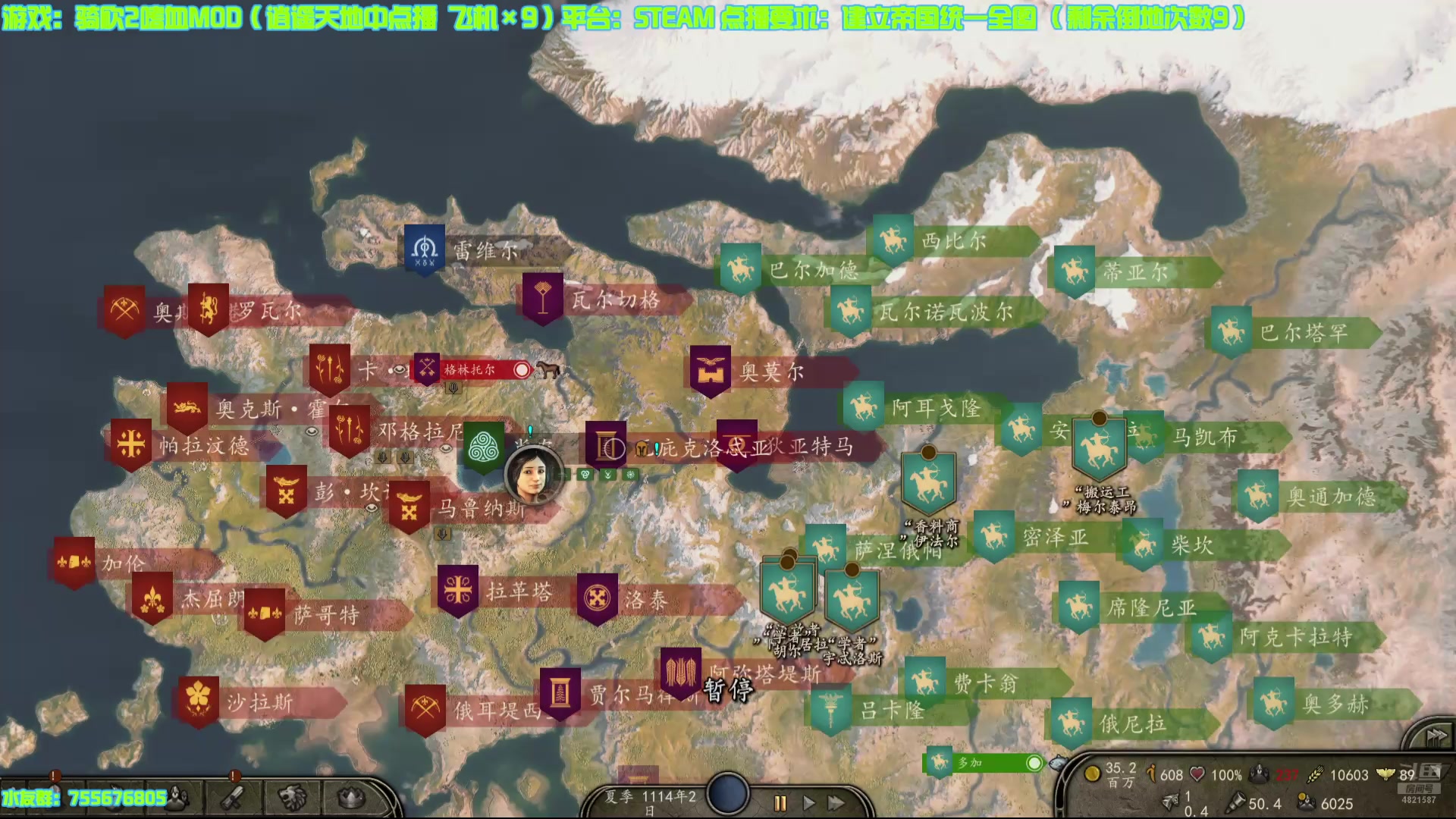Screen dimensions: 1456x819
Task: Click the food wheat icon
Action: (x=1316, y=774)
